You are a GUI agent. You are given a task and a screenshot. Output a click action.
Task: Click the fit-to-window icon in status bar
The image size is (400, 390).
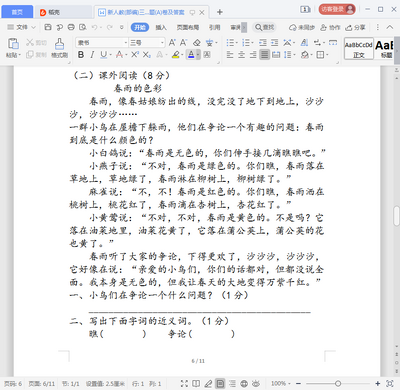click(x=389, y=383)
